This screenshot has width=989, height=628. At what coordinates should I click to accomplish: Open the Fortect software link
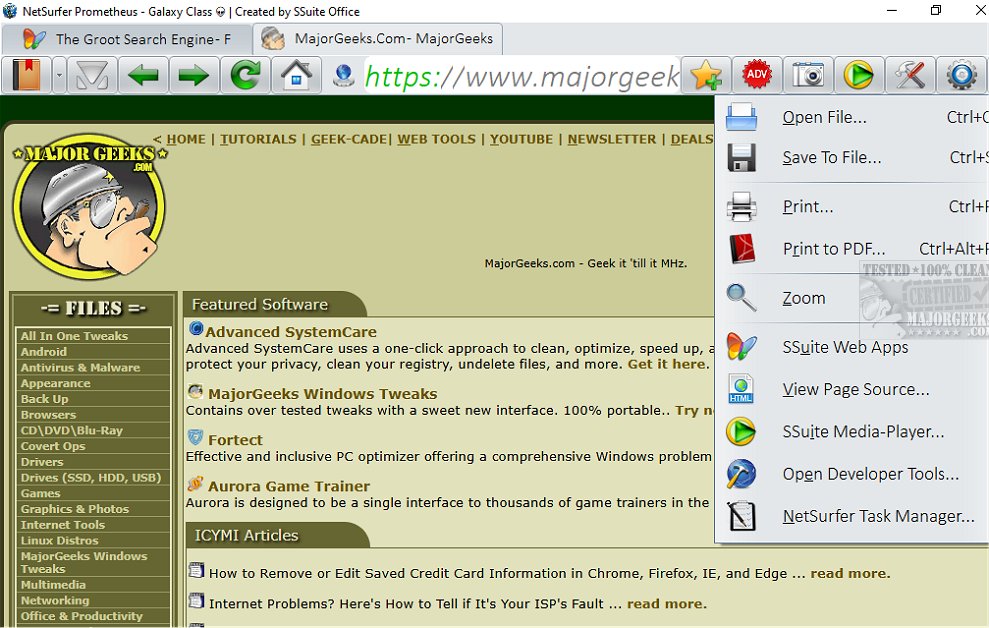coord(235,439)
